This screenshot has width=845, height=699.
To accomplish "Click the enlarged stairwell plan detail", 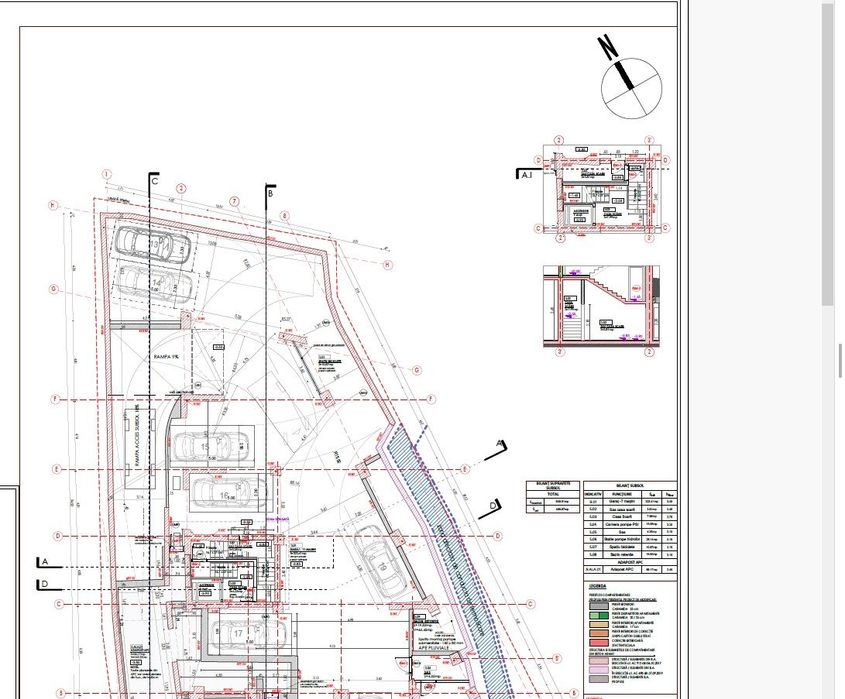I will [602, 191].
